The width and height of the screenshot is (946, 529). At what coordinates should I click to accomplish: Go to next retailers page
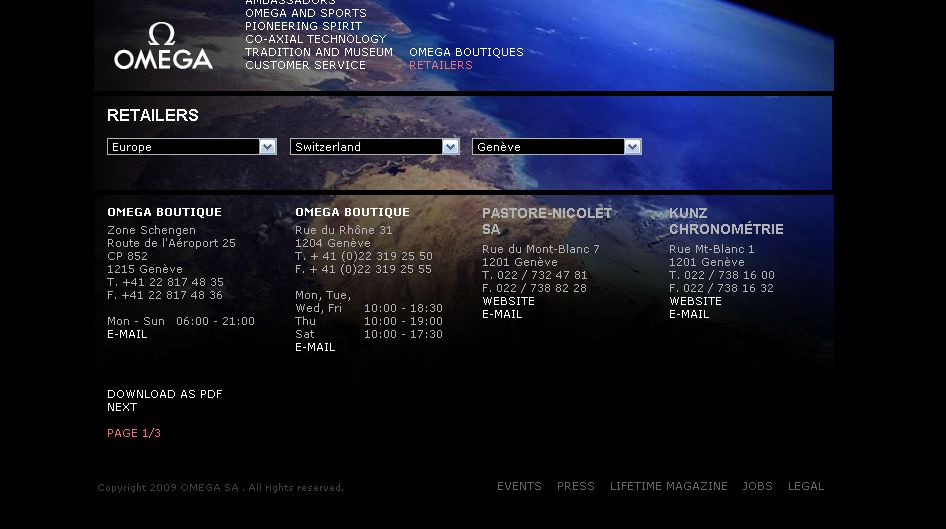click(122, 407)
